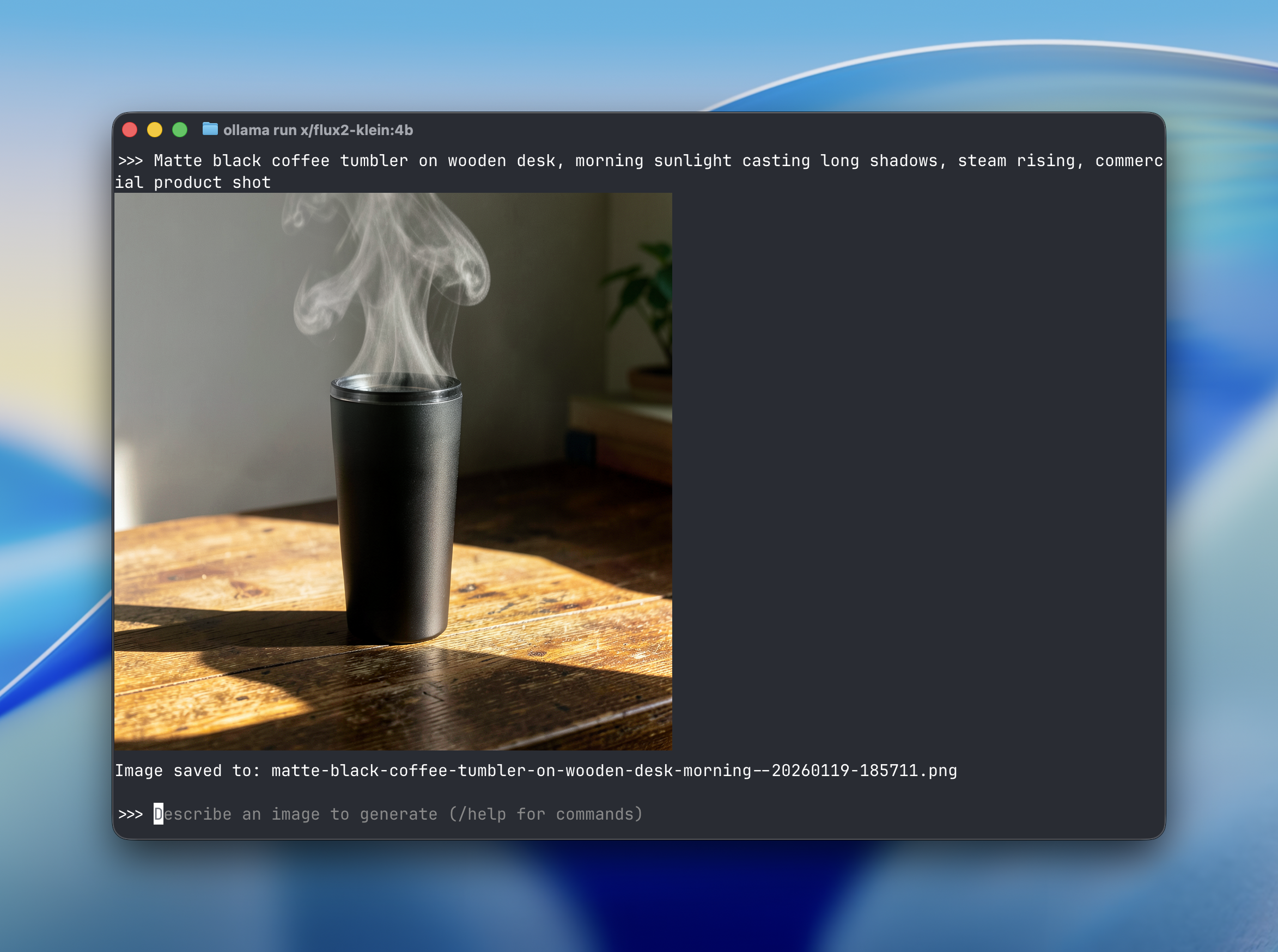Click the first ">>>" prompt marker
Image resolution: width=1278 pixels, height=952 pixels.
click(131, 161)
